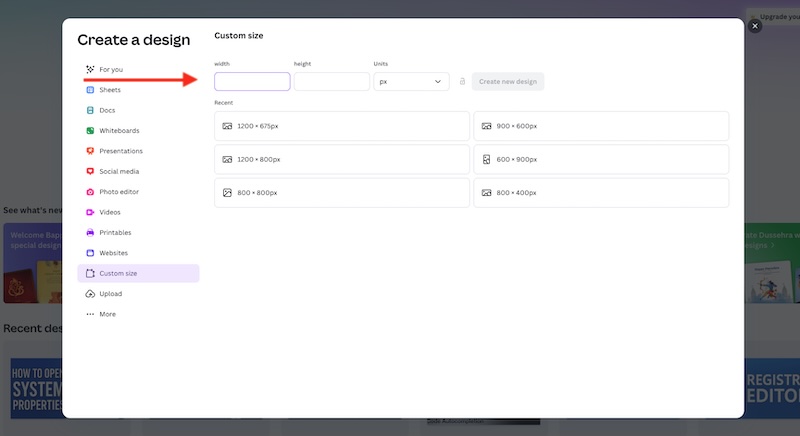
Task: Open the Photo editor icon
Action: tap(90, 192)
